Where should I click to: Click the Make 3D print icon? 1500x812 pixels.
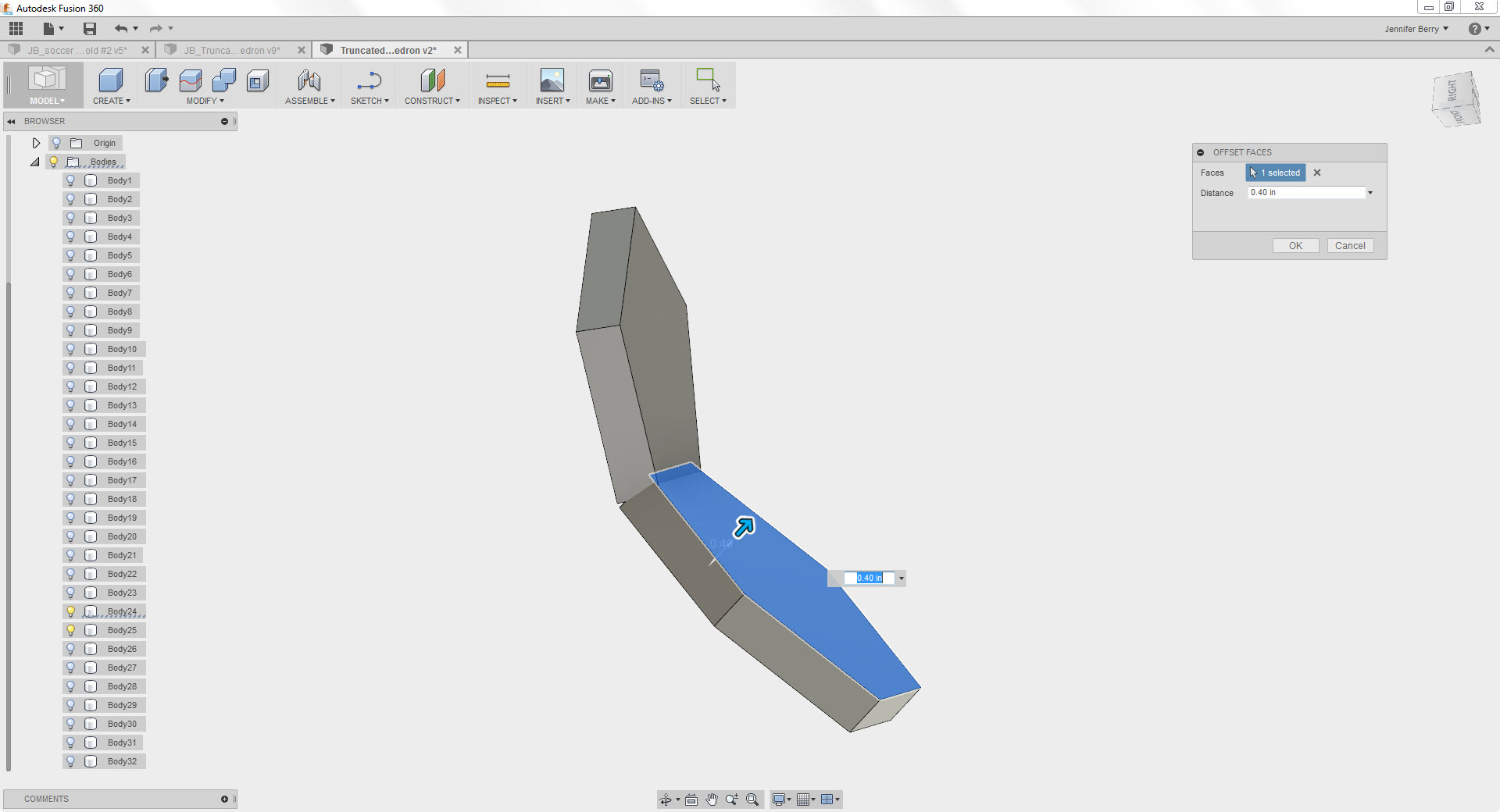tap(600, 80)
